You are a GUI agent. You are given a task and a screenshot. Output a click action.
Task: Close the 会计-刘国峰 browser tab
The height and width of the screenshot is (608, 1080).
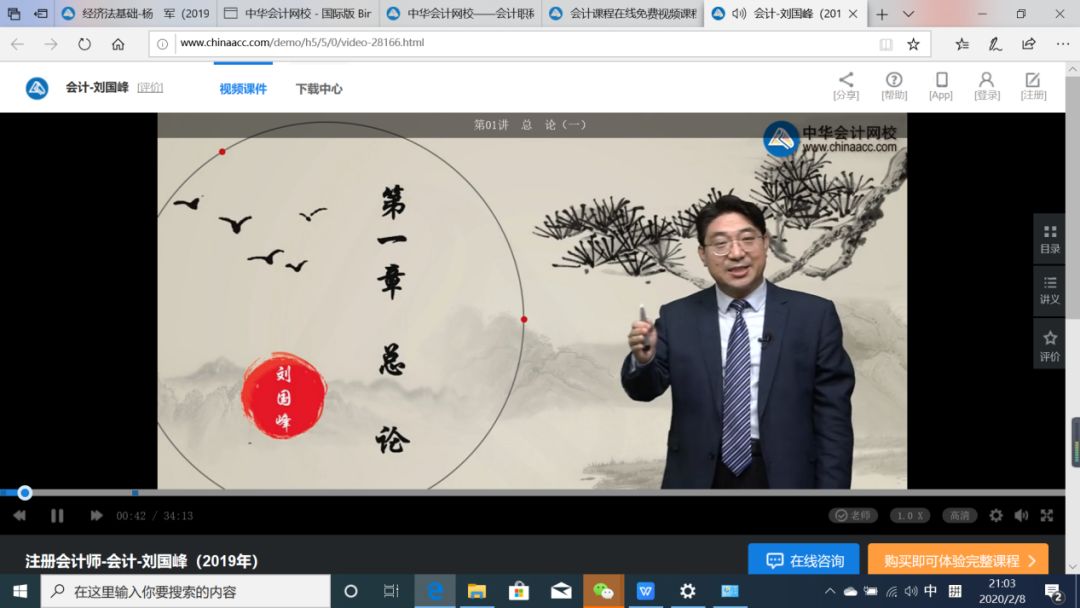pos(853,14)
